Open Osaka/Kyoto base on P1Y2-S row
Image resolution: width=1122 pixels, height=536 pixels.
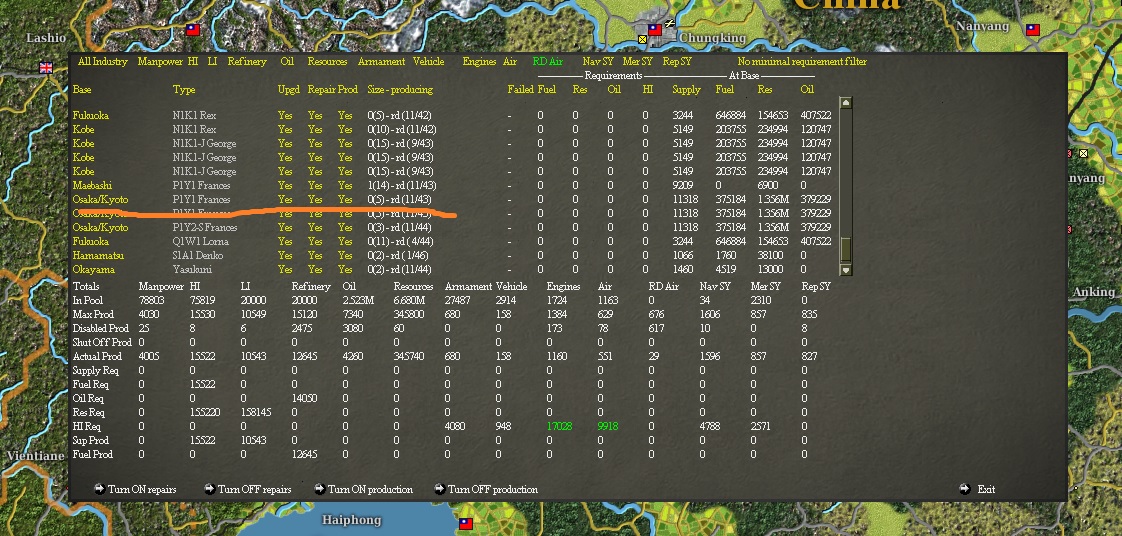tap(100, 228)
